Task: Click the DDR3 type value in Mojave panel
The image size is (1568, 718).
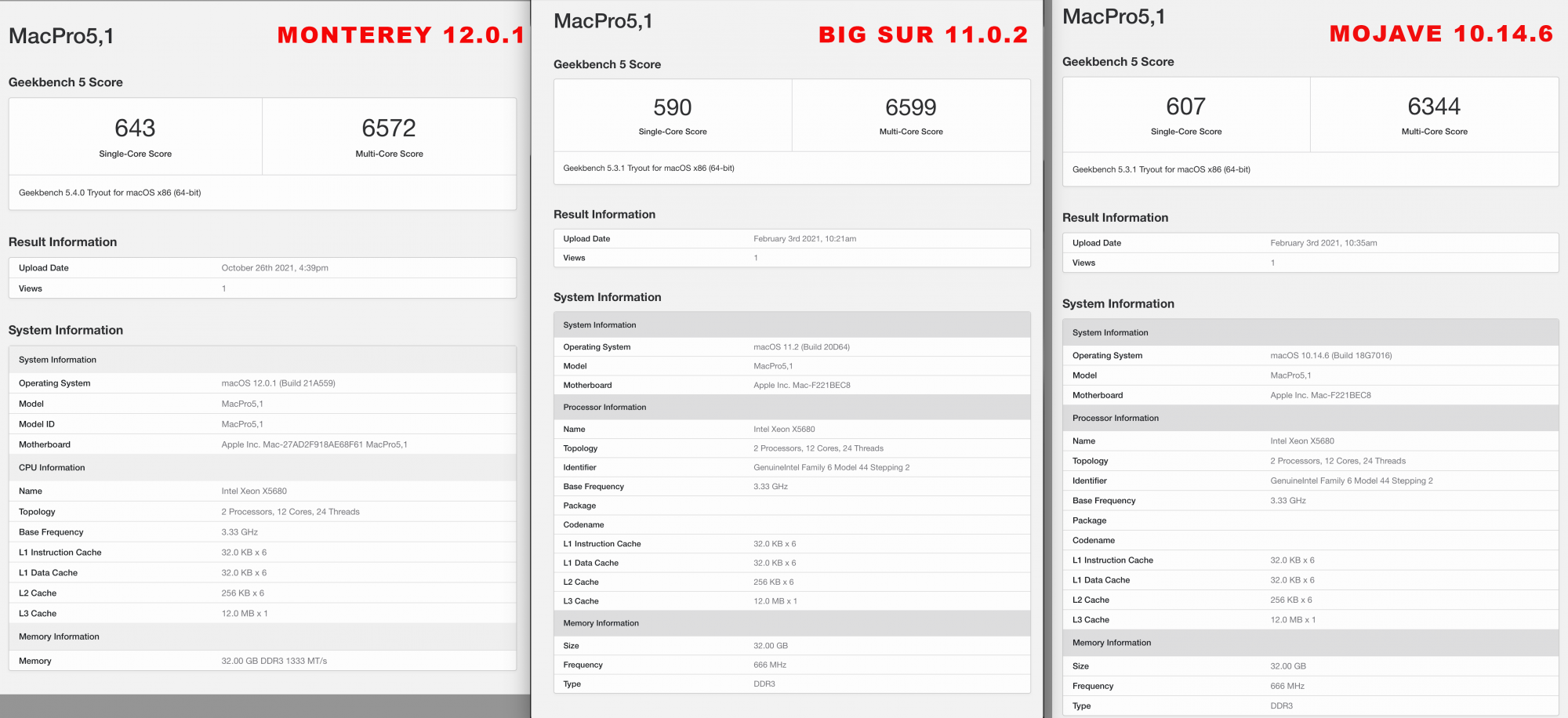Action: (x=1282, y=706)
